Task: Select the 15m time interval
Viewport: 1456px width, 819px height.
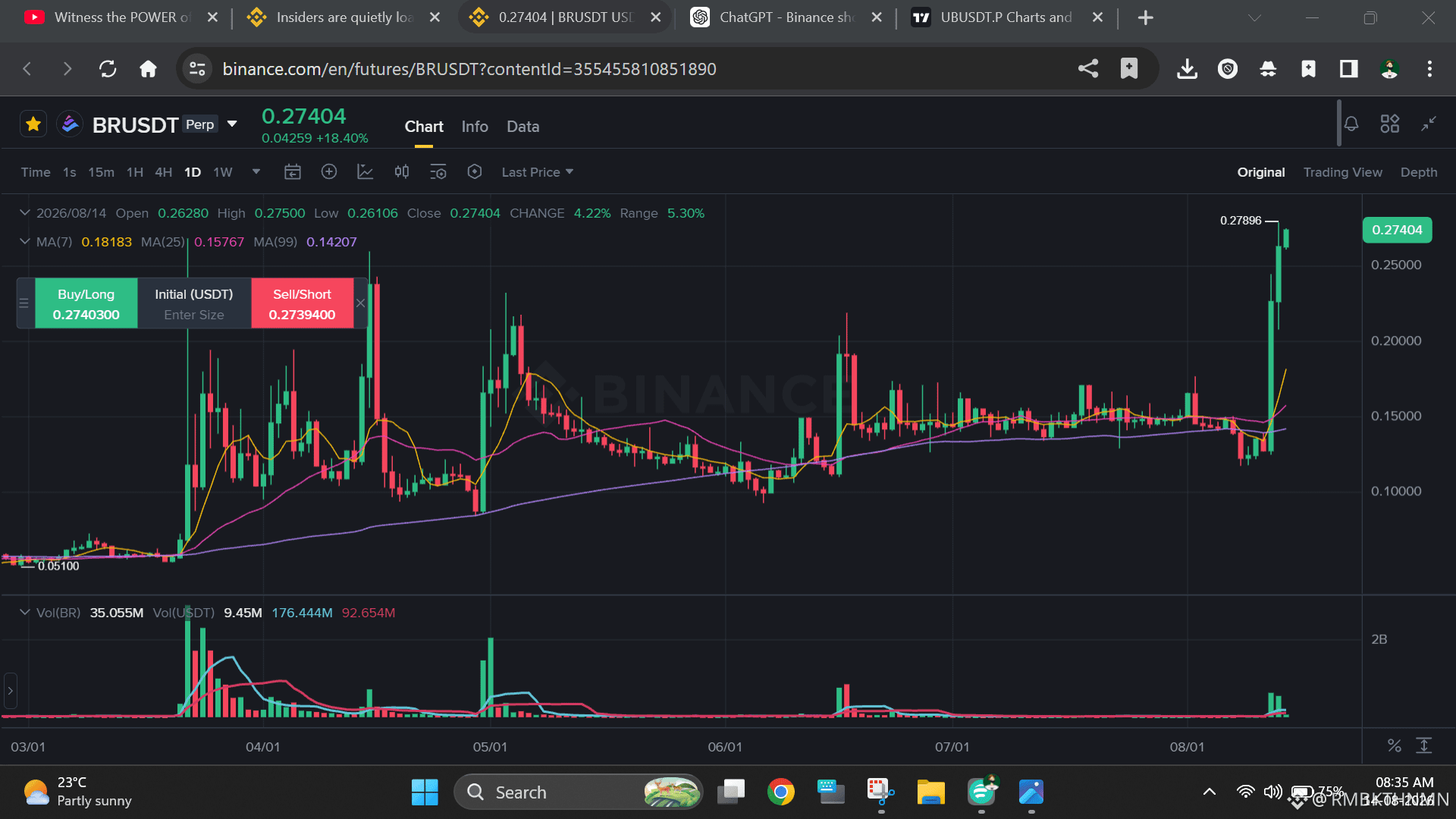Action: click(101, 172)
